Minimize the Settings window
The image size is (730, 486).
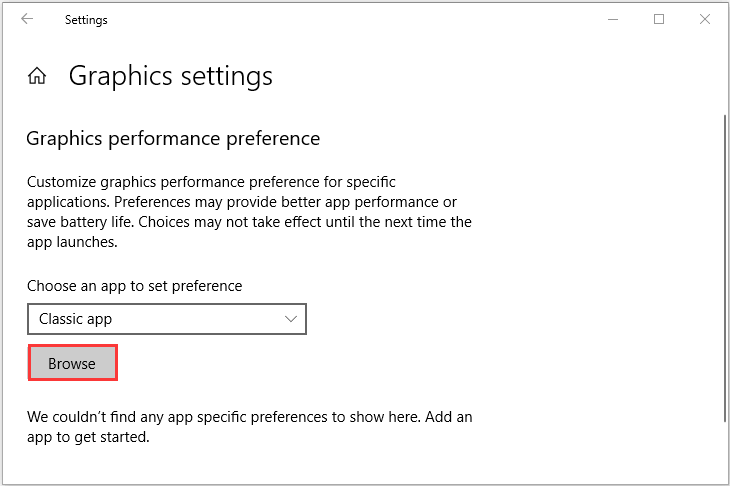pos(613,20)
